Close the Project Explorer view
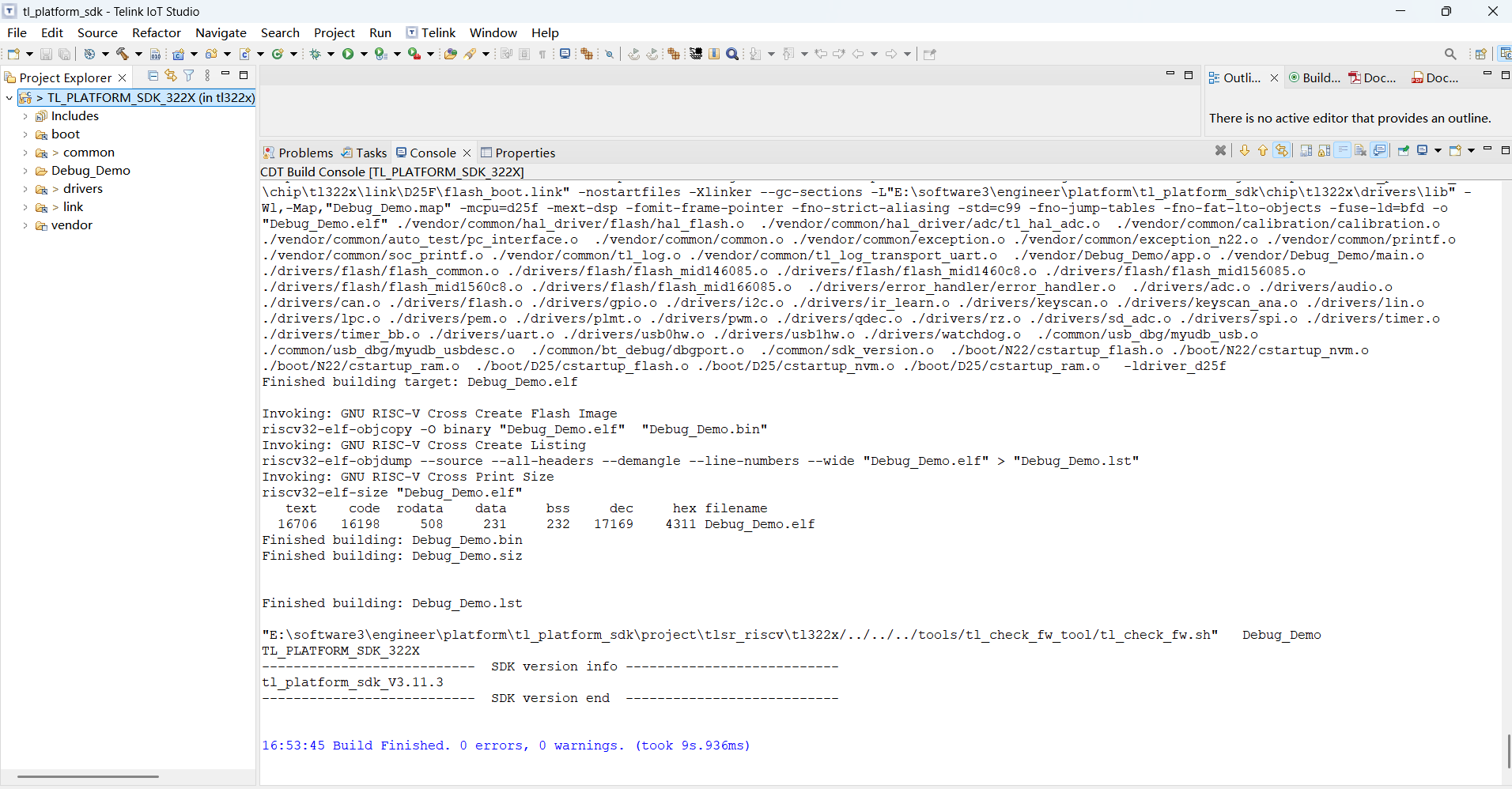Viewport: 1512px width, 789px height. 123,77
